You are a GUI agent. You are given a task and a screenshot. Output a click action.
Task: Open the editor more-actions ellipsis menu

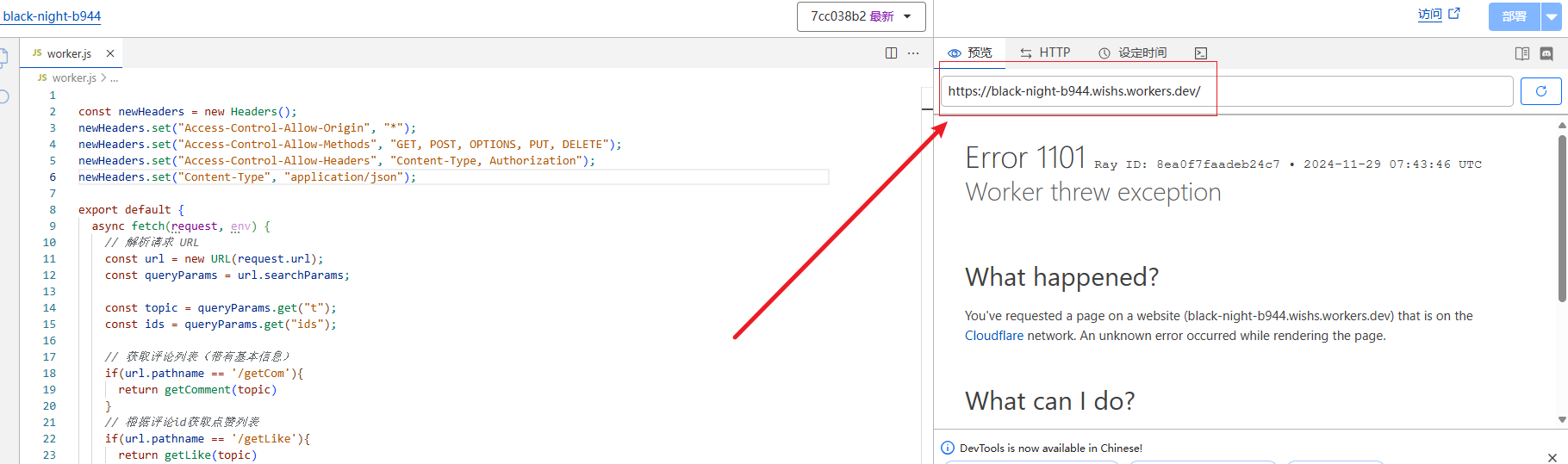913,53
